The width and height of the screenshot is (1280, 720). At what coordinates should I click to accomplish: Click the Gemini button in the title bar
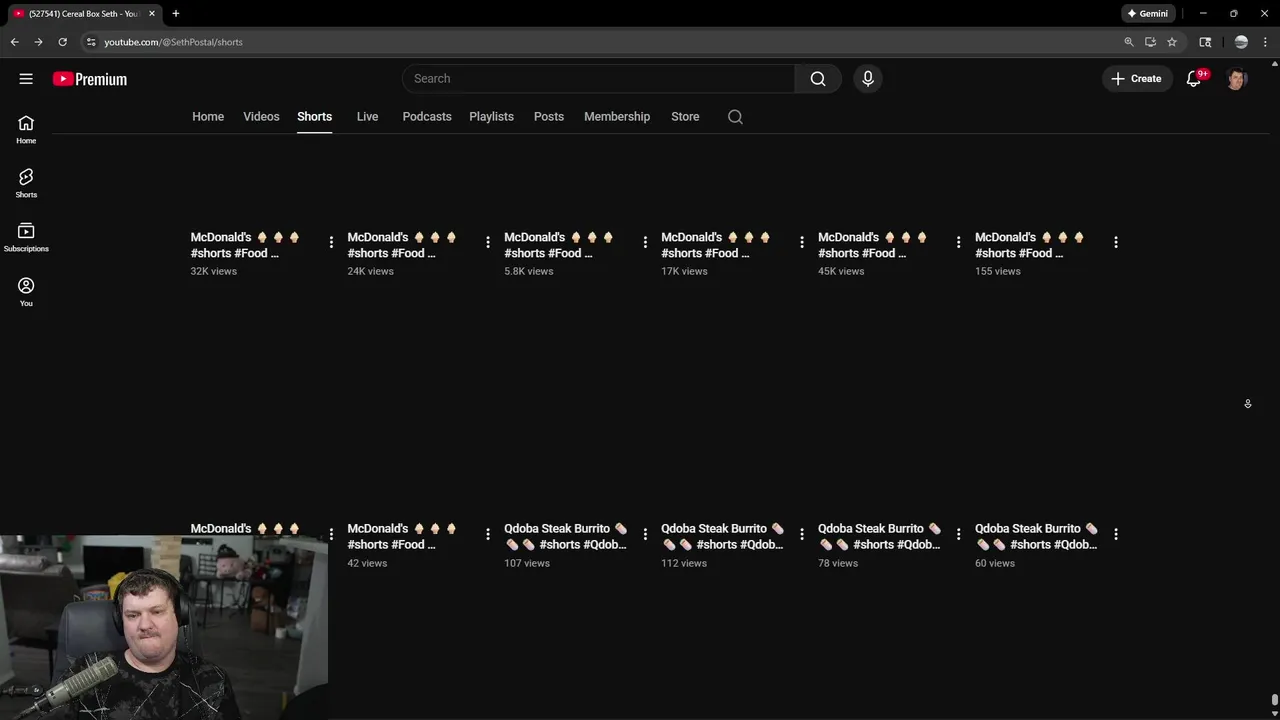1147,14
